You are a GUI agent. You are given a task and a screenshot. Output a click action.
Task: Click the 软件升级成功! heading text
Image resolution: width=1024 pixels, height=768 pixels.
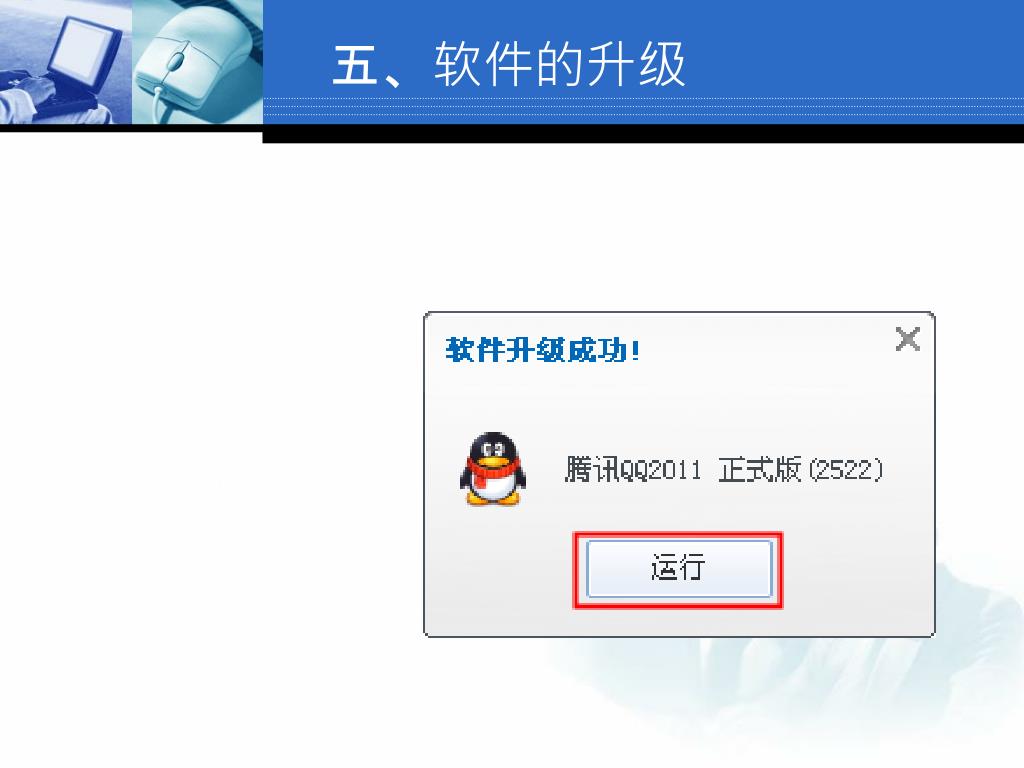(543, 350)
